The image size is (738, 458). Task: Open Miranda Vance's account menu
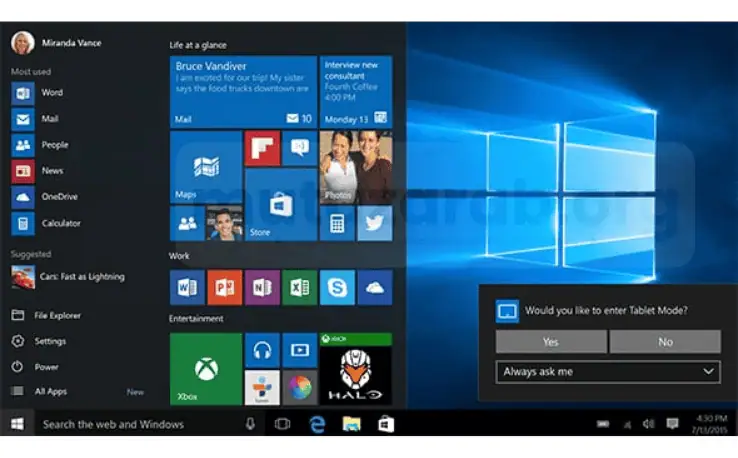(x=56, y=43)
